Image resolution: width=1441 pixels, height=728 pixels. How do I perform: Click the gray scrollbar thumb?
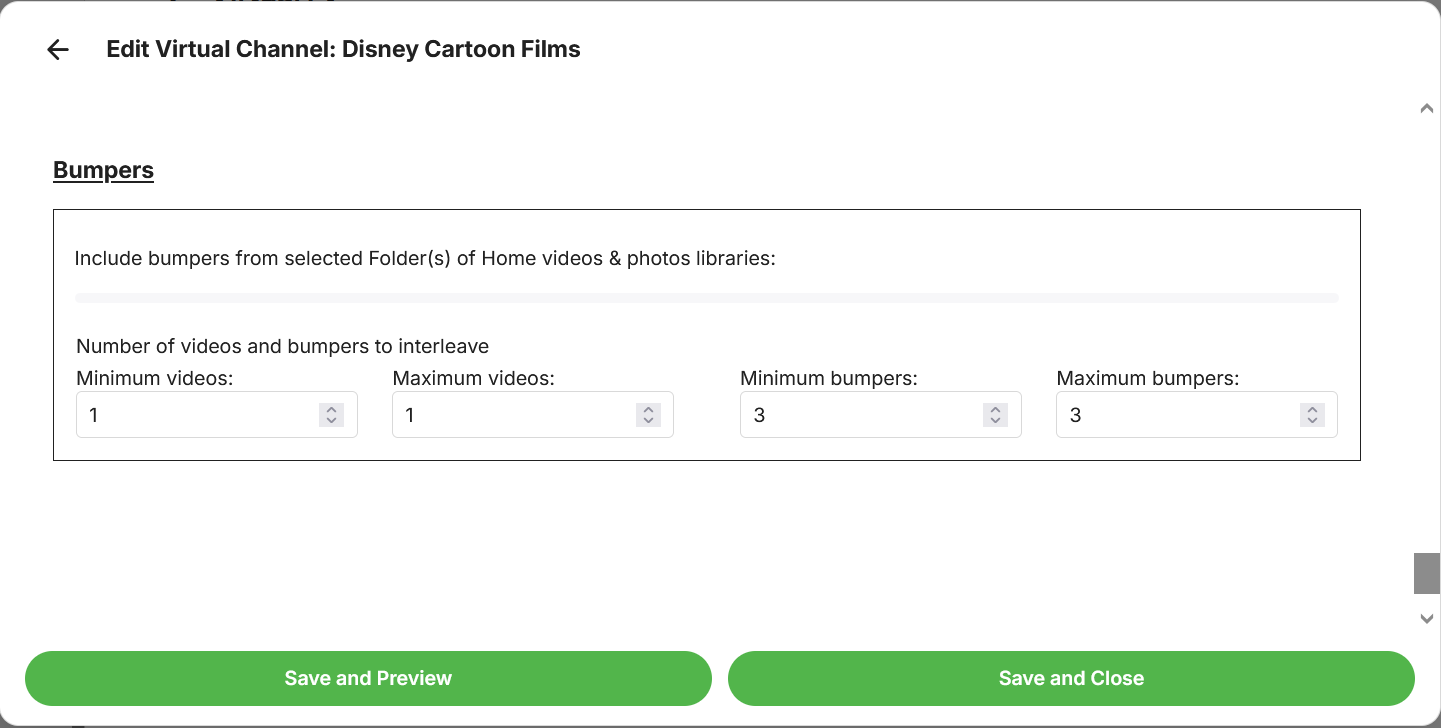1427,574
